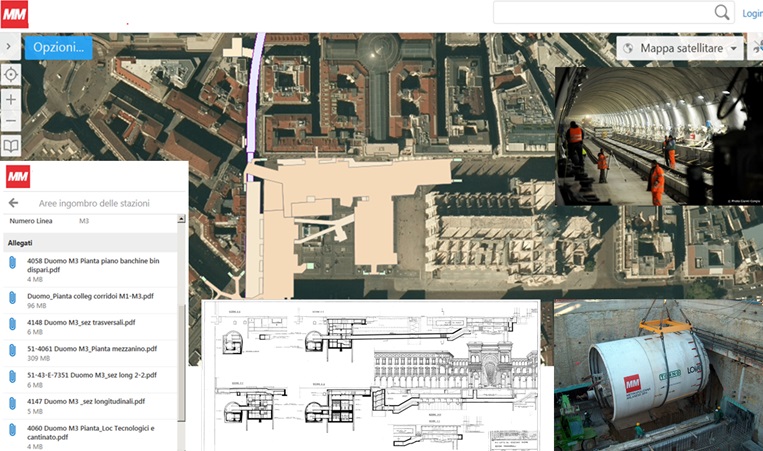Go back using the panel's left arrow

click(x=14, y=202)
